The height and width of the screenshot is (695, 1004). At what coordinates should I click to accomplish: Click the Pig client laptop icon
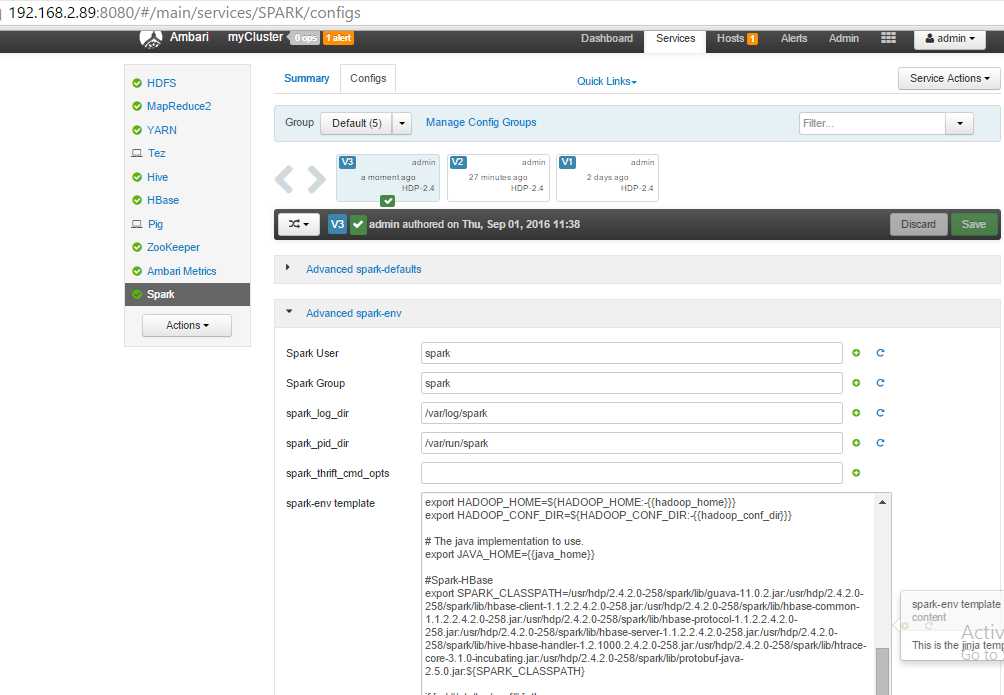(136, 224)
